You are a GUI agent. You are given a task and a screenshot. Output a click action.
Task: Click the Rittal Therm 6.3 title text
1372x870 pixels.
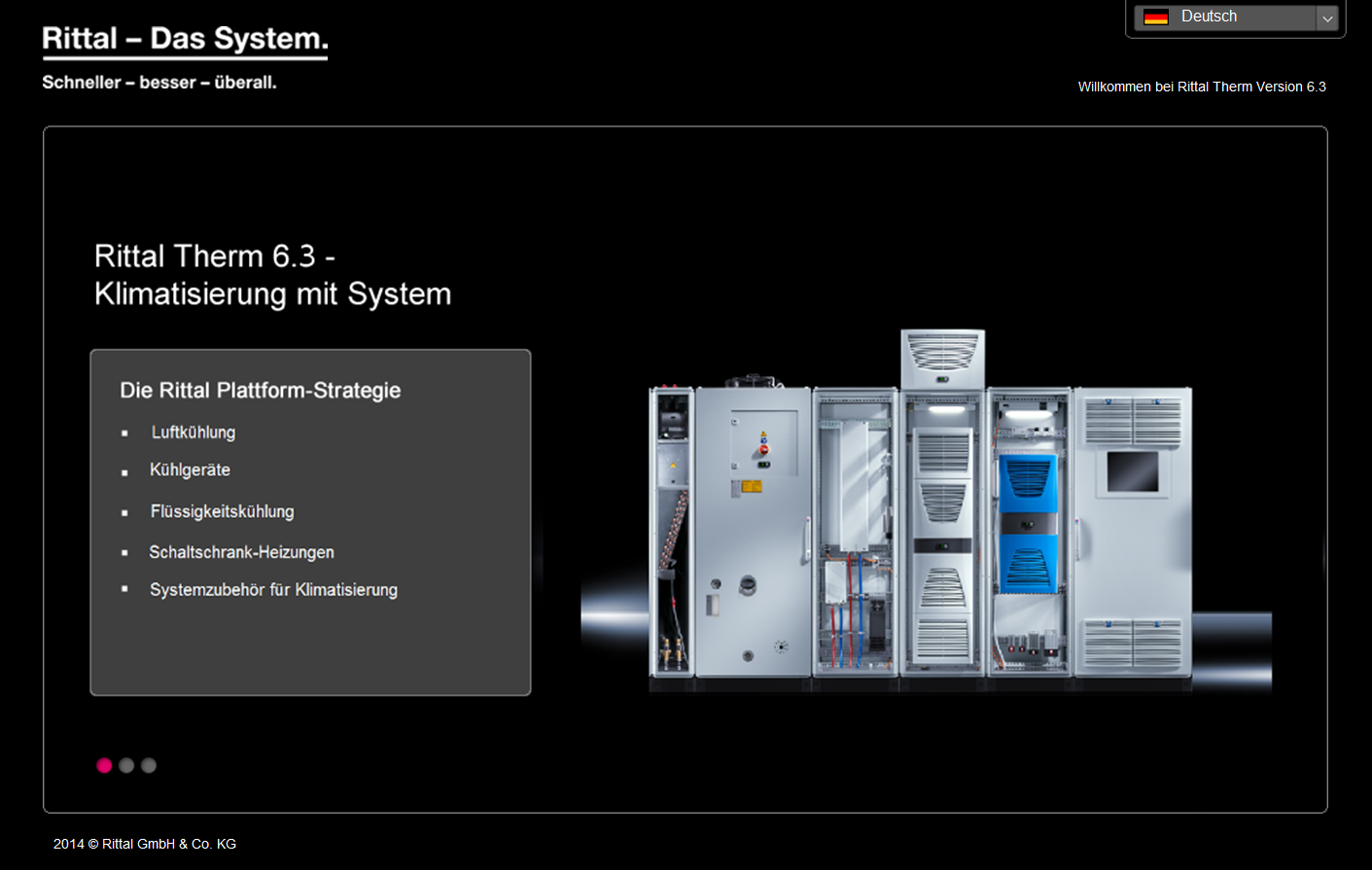click(272, 274)
